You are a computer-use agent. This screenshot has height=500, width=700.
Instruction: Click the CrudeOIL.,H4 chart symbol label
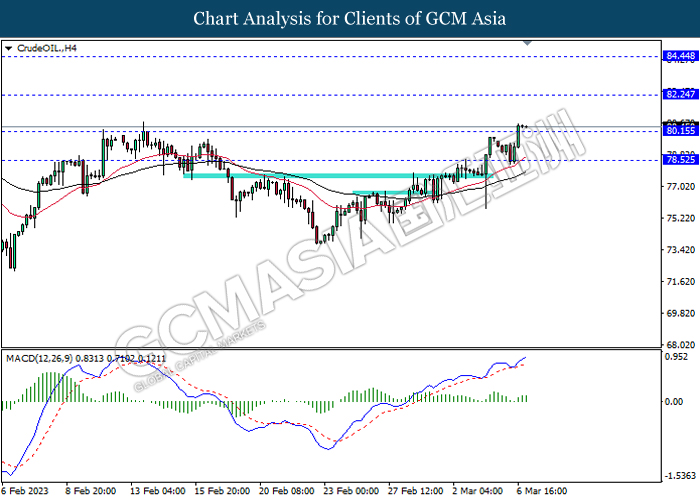47,48
